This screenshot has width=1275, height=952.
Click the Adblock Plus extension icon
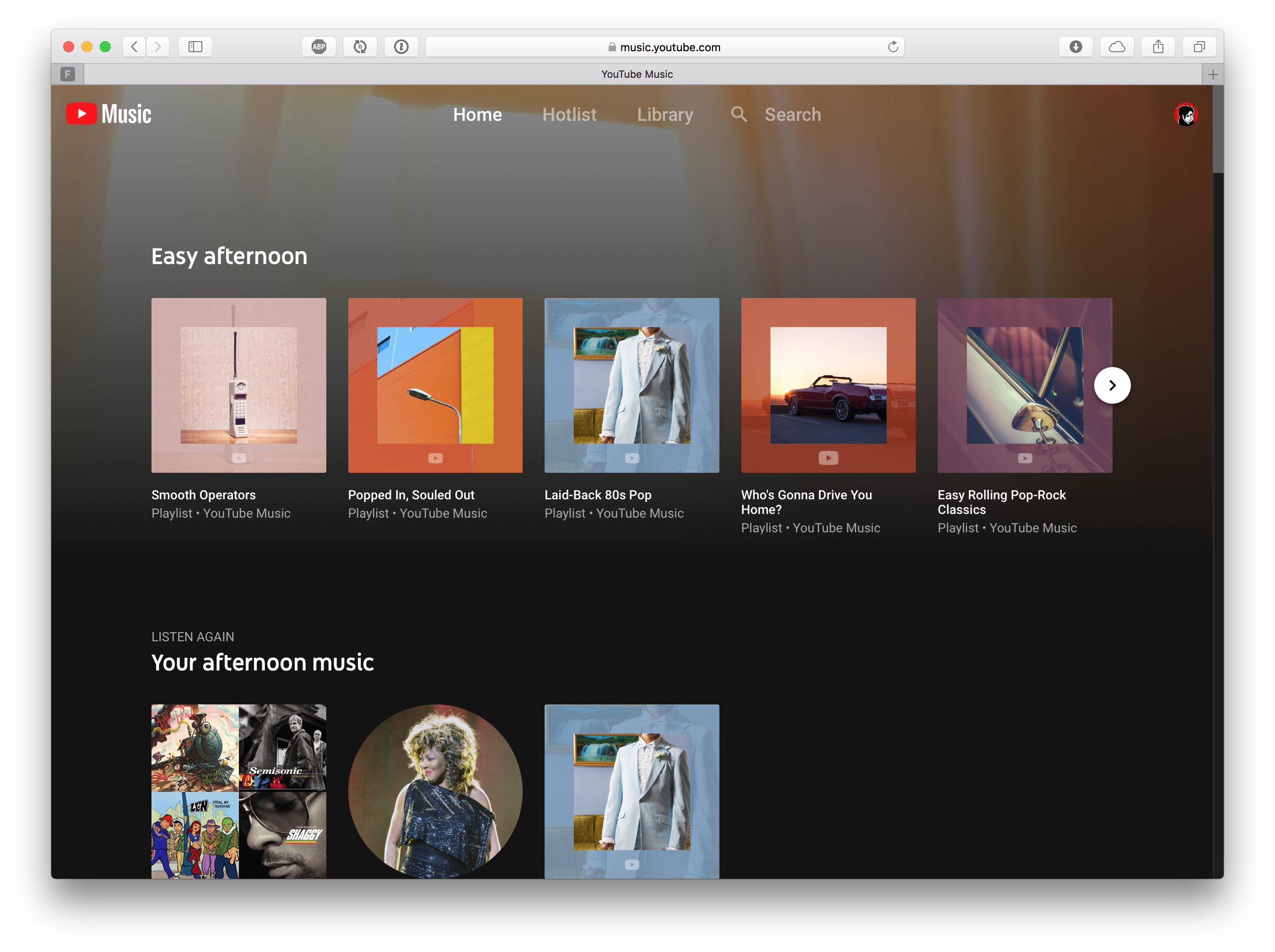[x=319, y=47]
